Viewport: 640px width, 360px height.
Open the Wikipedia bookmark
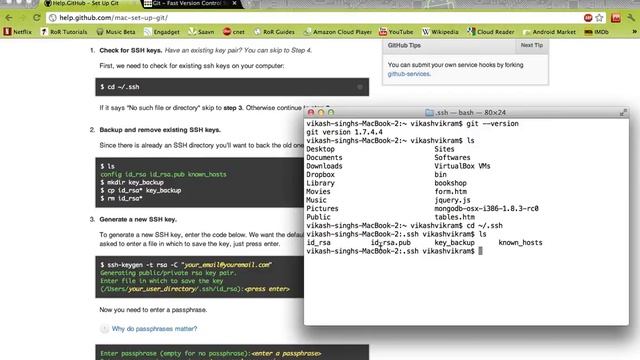point(440,32)
